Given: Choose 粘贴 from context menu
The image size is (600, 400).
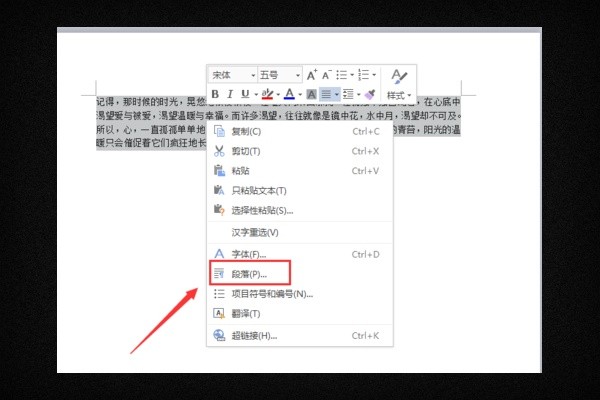Looking at the screenshot, I should tap(300, 171).
